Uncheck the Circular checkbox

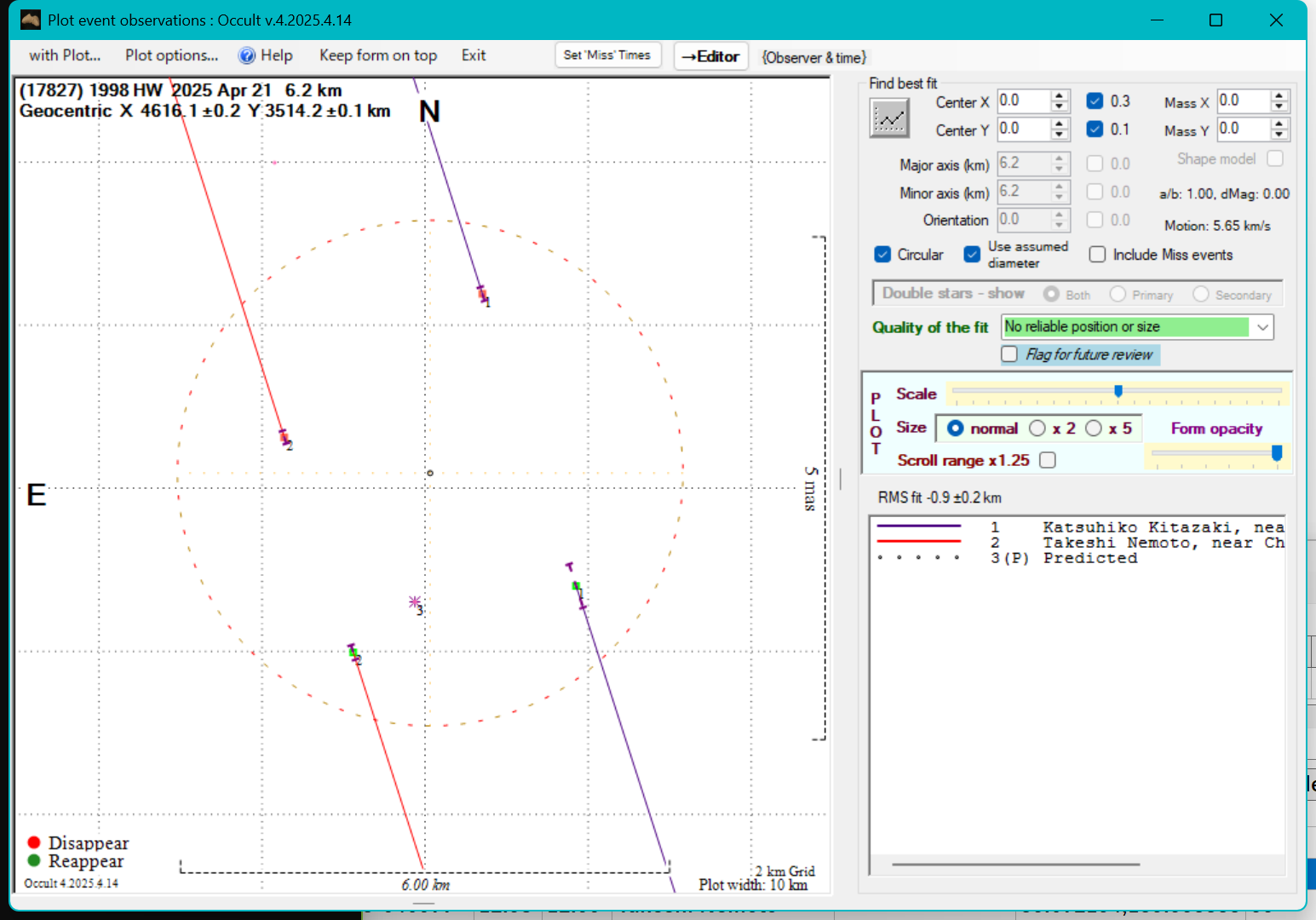tap(883, 255)
